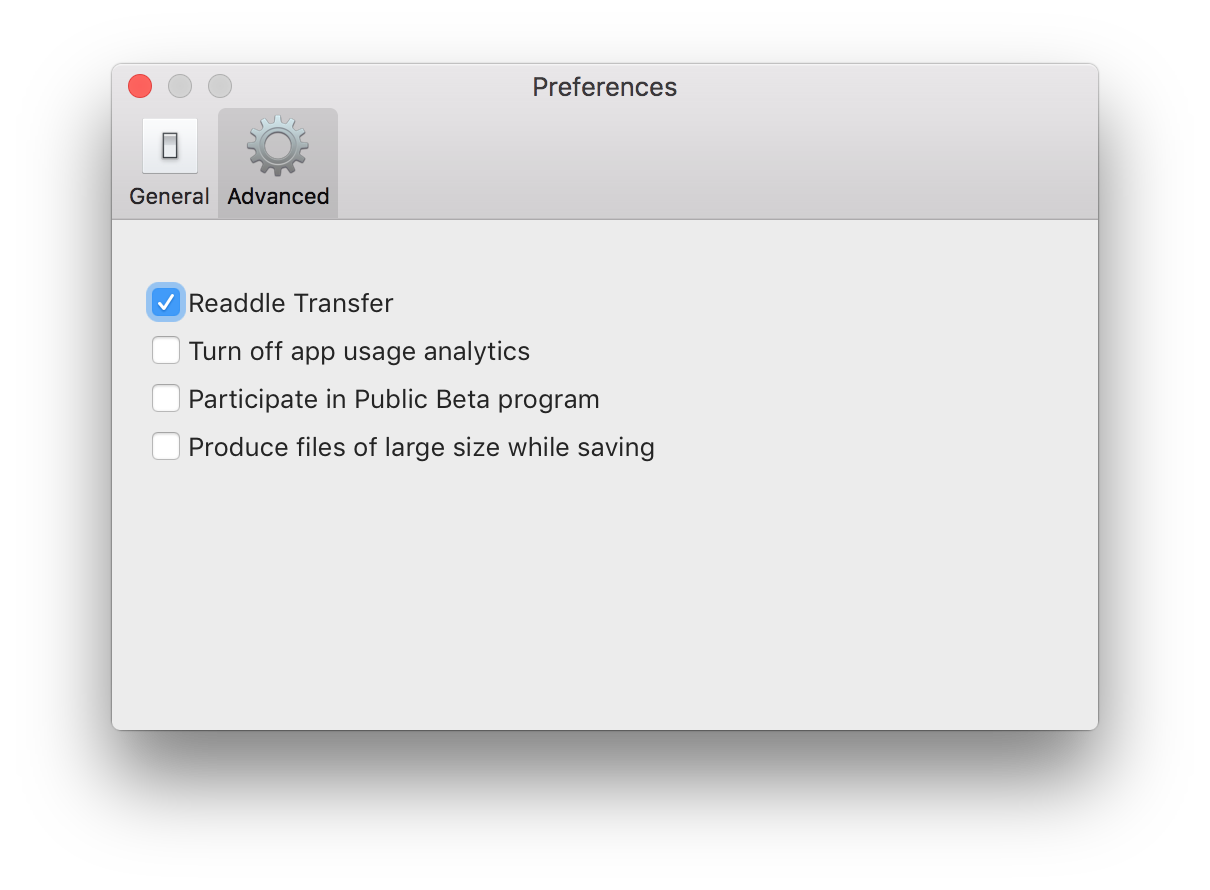Click the Advanced gear icon
1210x890 pixels.
click(x=278, y=147)
